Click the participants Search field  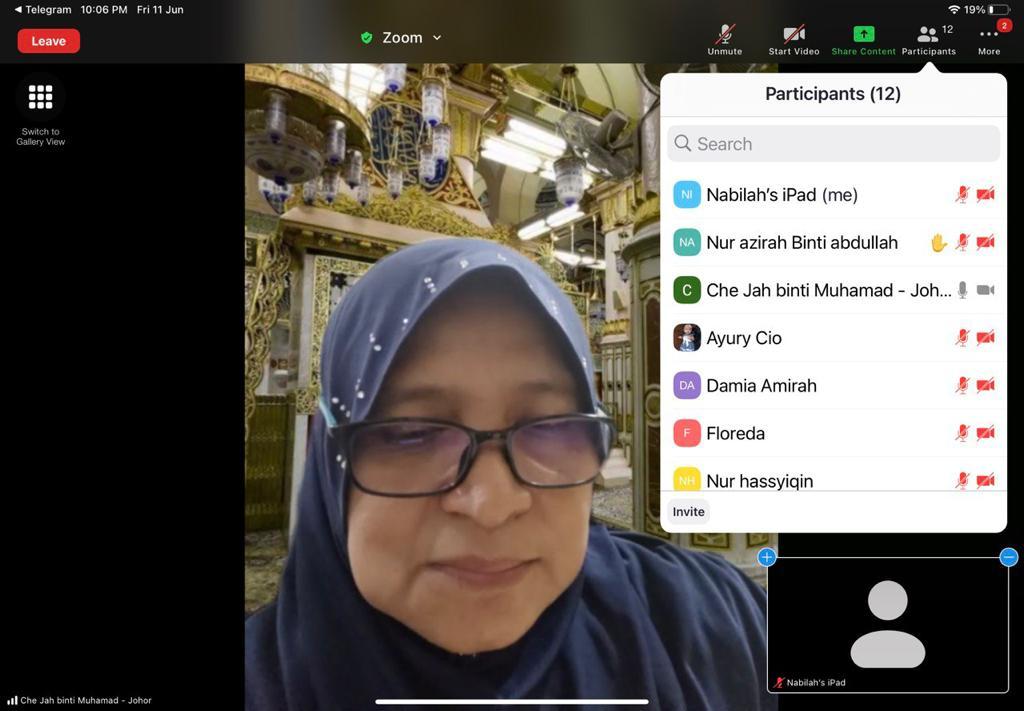(x=833, y=144)
